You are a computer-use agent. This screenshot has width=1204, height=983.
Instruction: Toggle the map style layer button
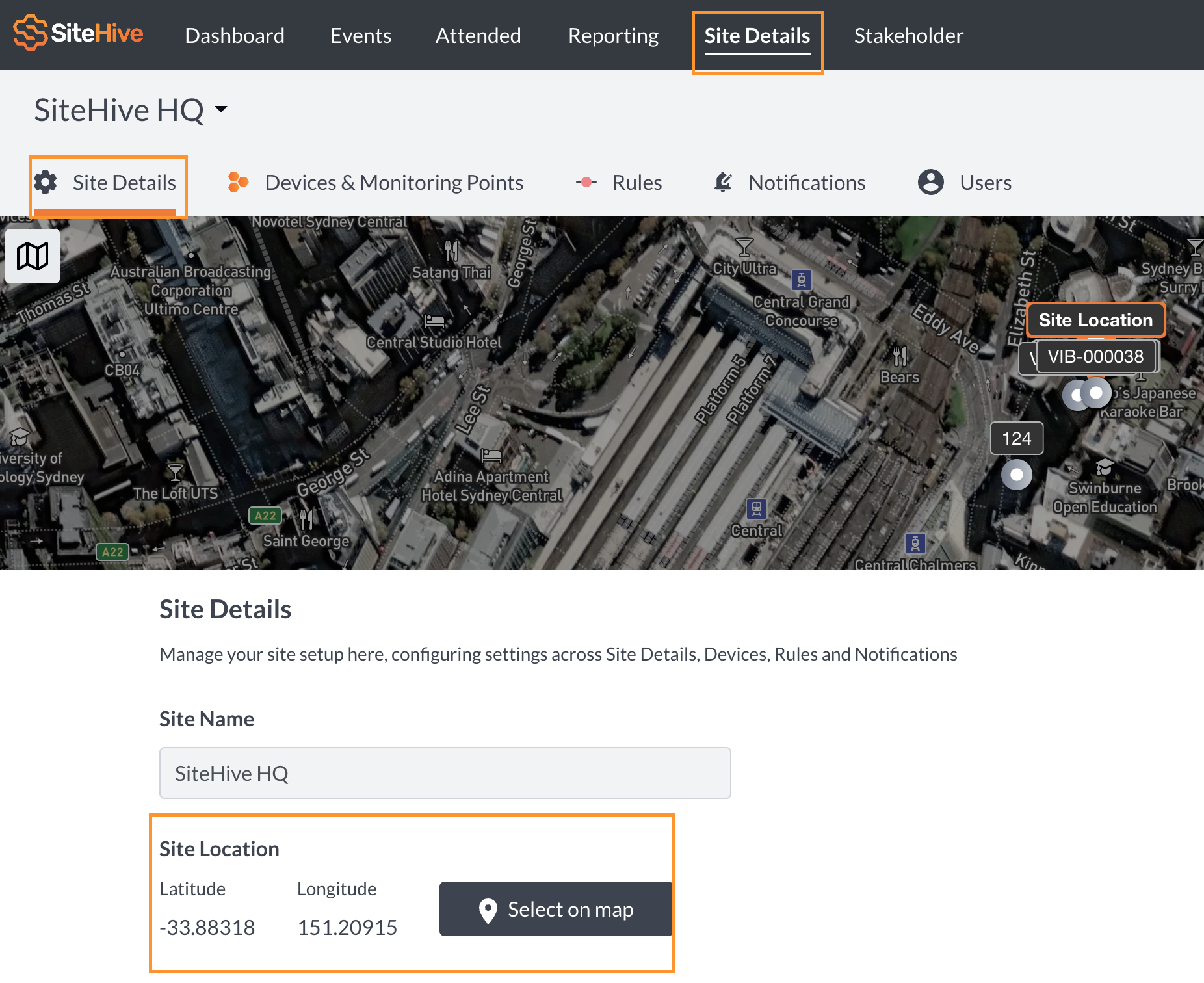coord(33,256)
